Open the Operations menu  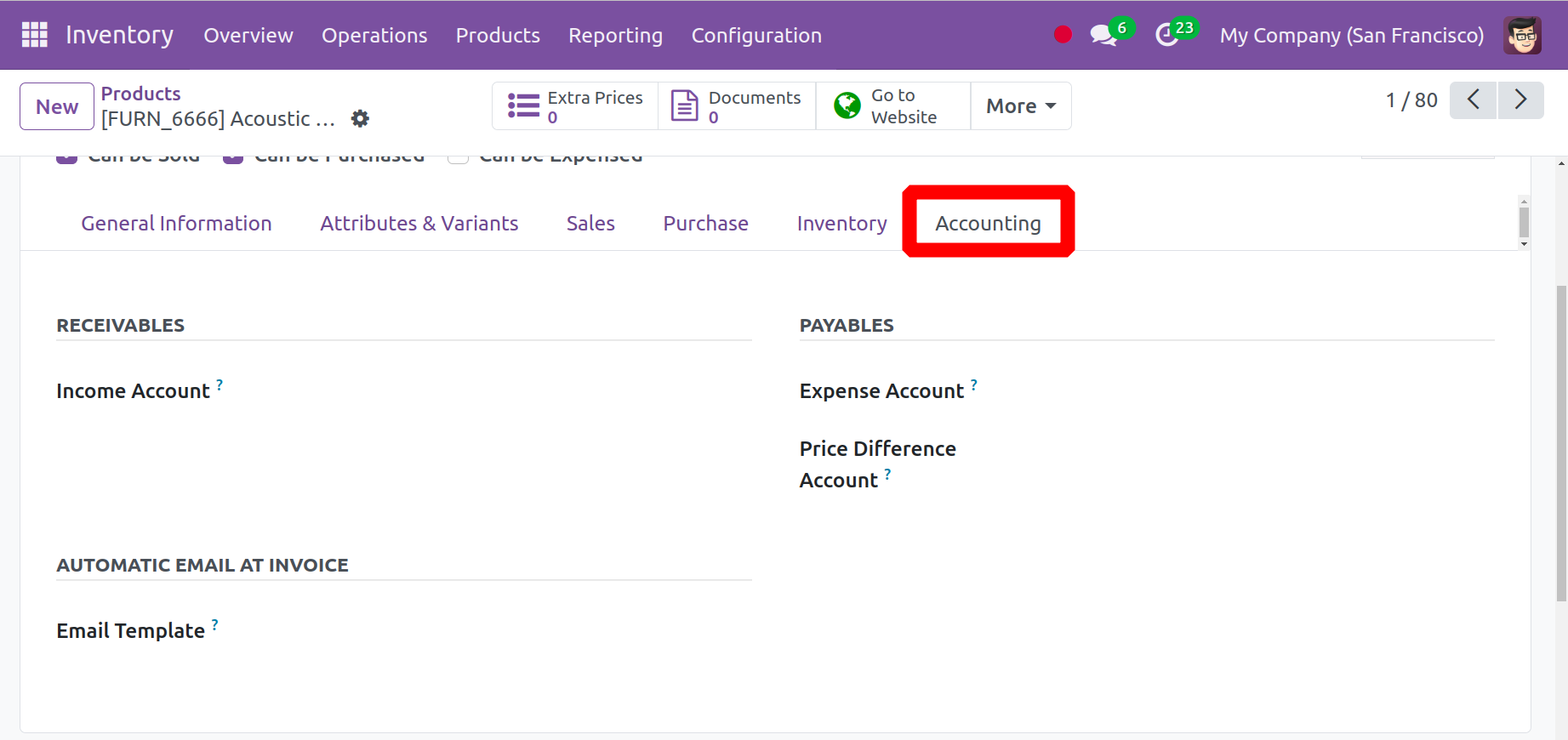pyautogui.click(x=374, y=35)
